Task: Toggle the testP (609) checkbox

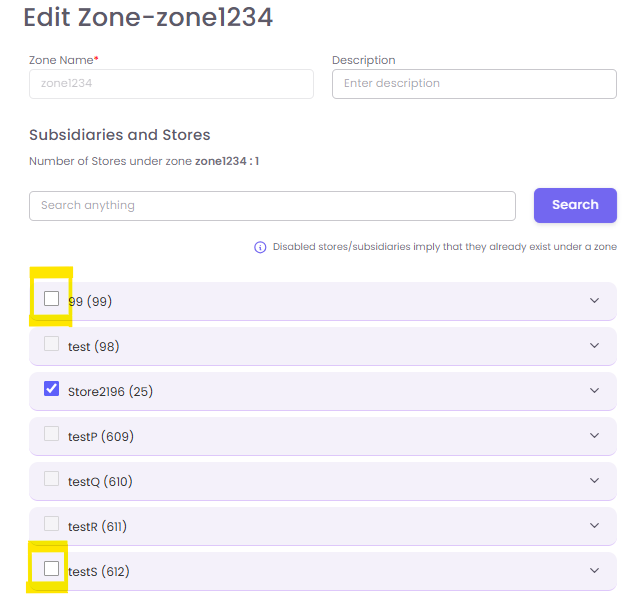Action: click(x=52, y=435)
